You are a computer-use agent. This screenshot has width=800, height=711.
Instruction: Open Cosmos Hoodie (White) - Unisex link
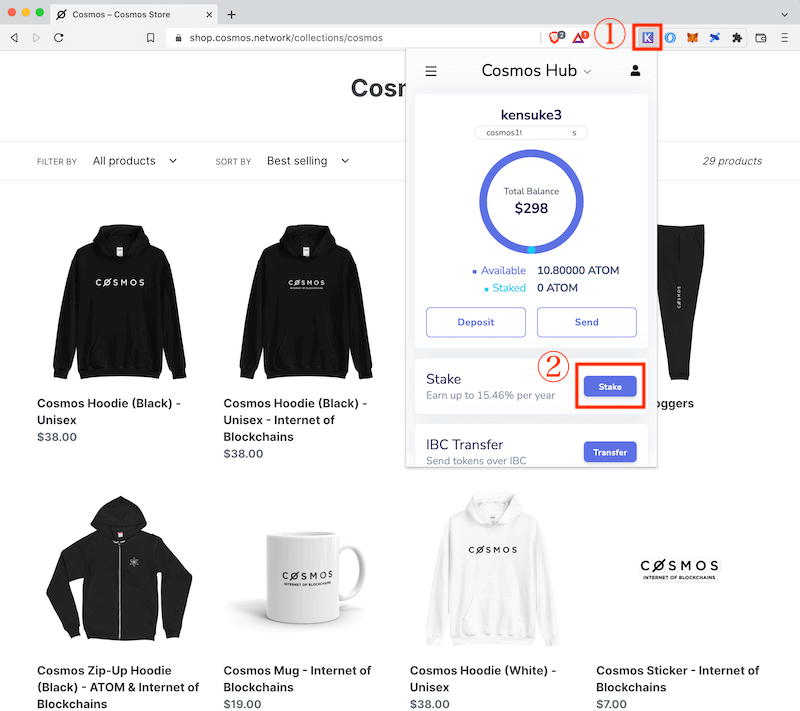pyautogui.click(x=483, y=679)
